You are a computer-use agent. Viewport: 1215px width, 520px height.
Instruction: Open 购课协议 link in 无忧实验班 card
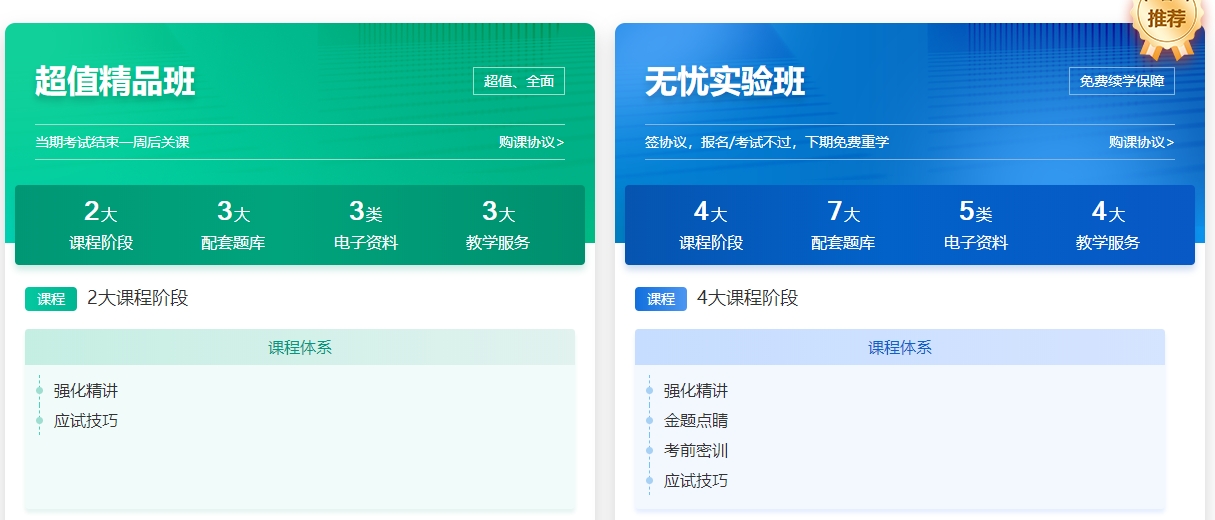pos(1141,142)
